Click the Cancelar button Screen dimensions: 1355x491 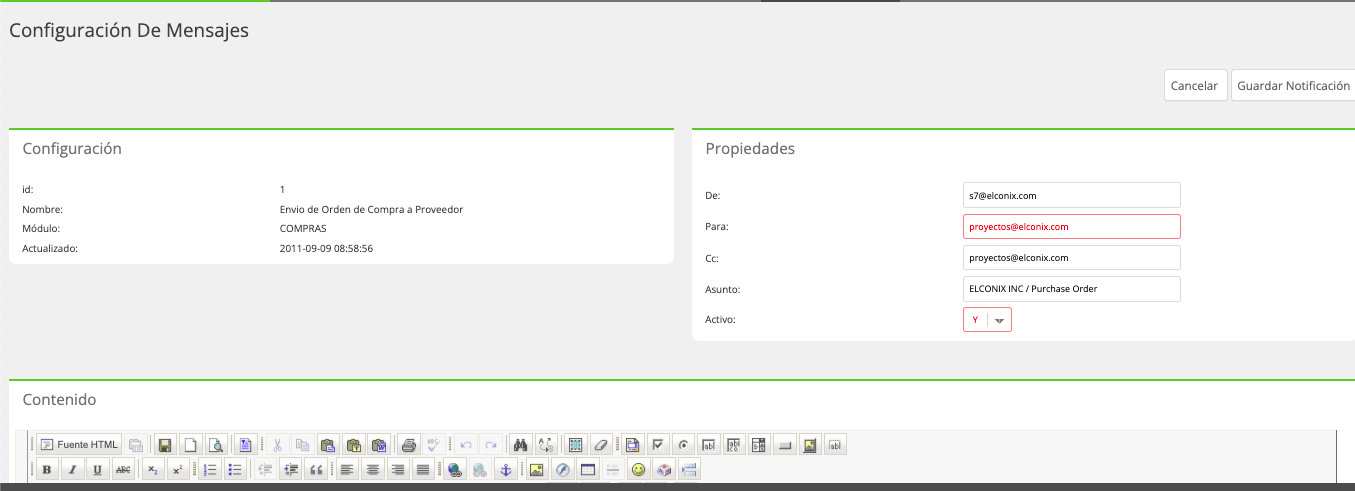(x=1195, y=86)
